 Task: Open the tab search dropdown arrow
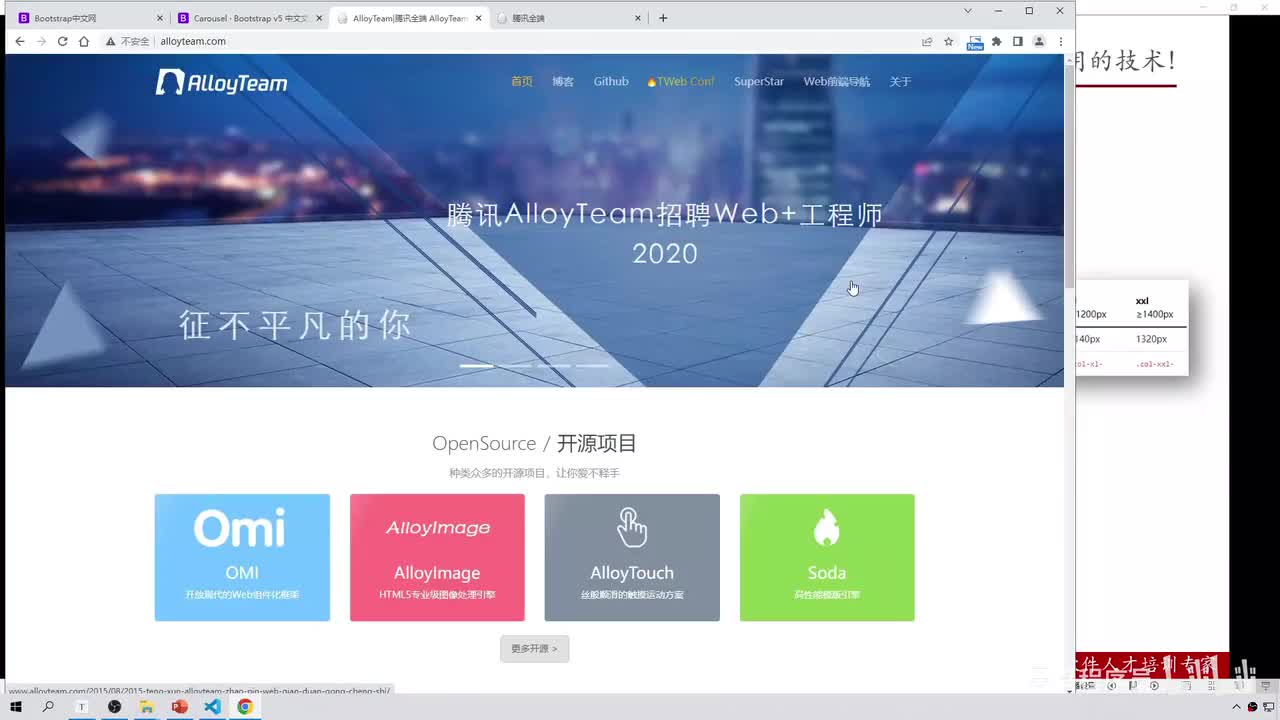coord(968,10)
